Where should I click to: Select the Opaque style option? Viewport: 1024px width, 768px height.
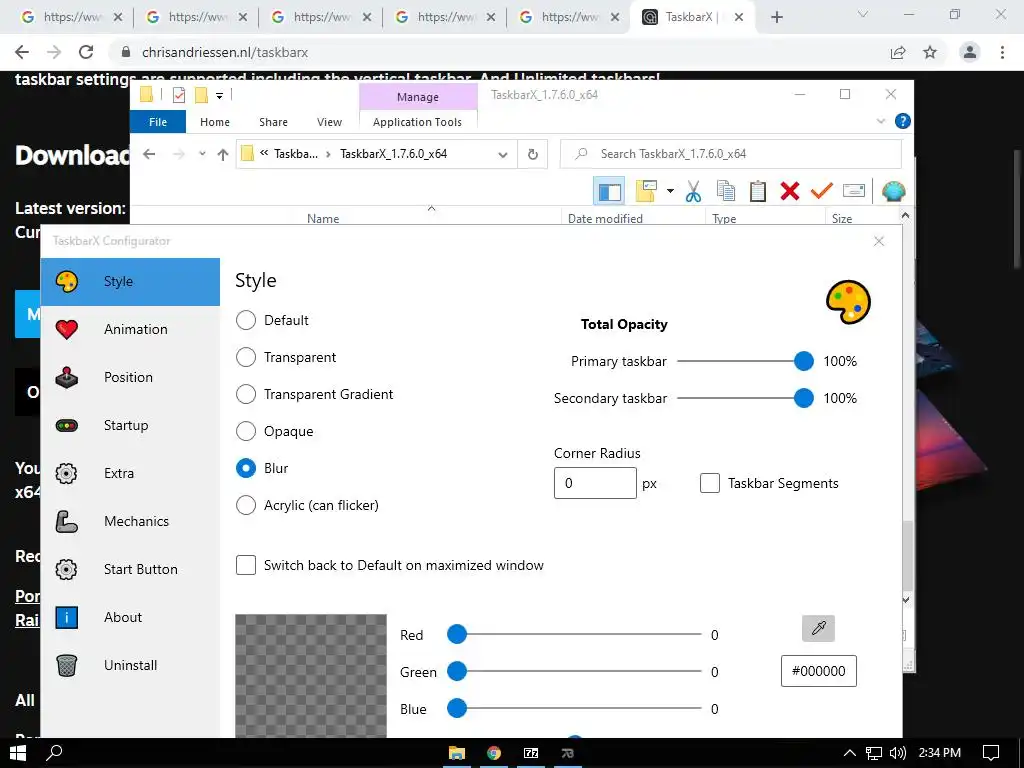point(246,431)
